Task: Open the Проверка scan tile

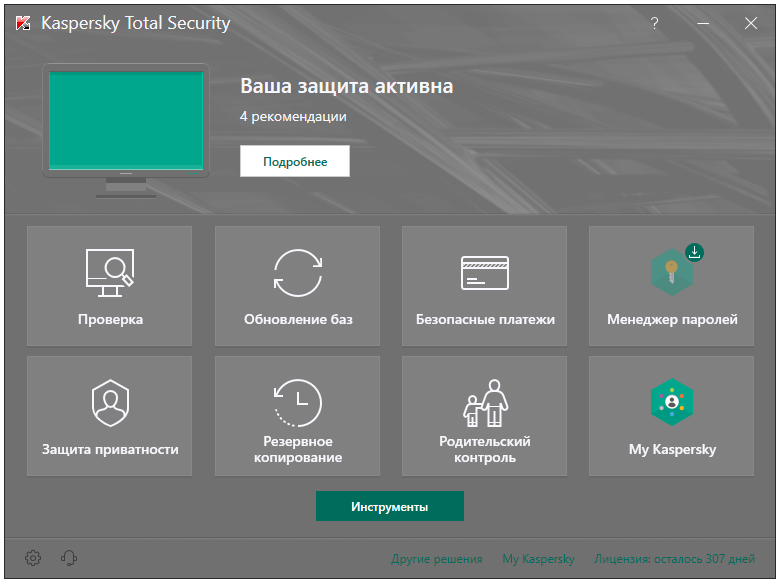Action: (109, 286)
